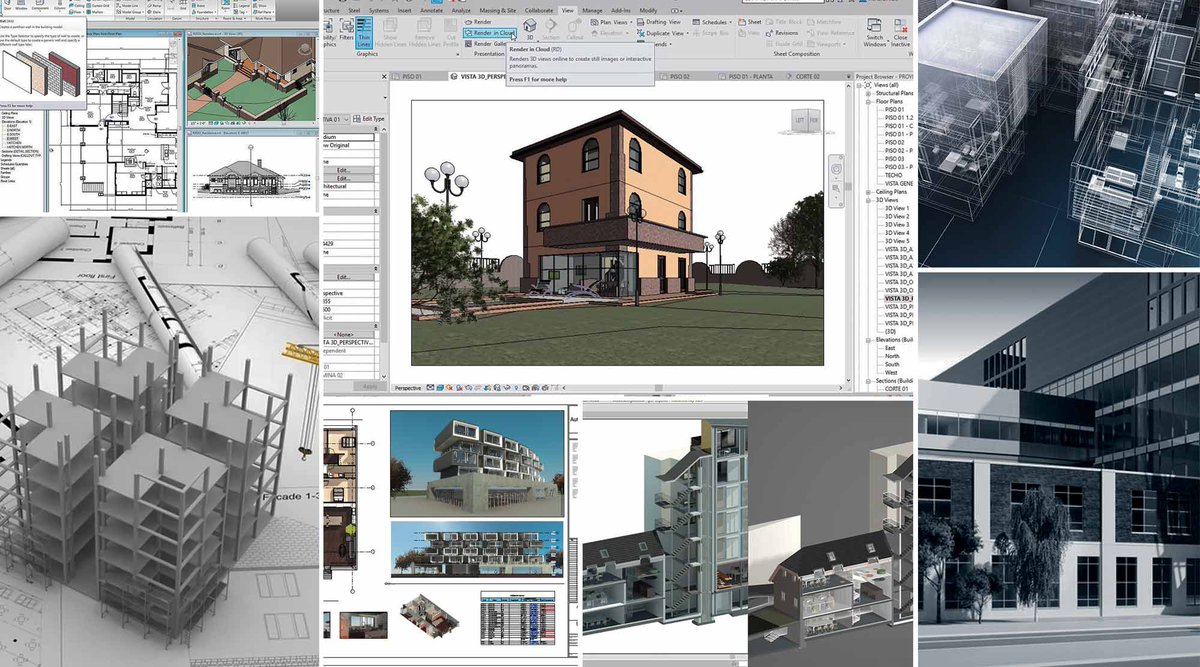This screenshot has height=667, width=1200.
Task: Open the type selector dropdown beside Edit Type
Action: [x=346, y=119]
